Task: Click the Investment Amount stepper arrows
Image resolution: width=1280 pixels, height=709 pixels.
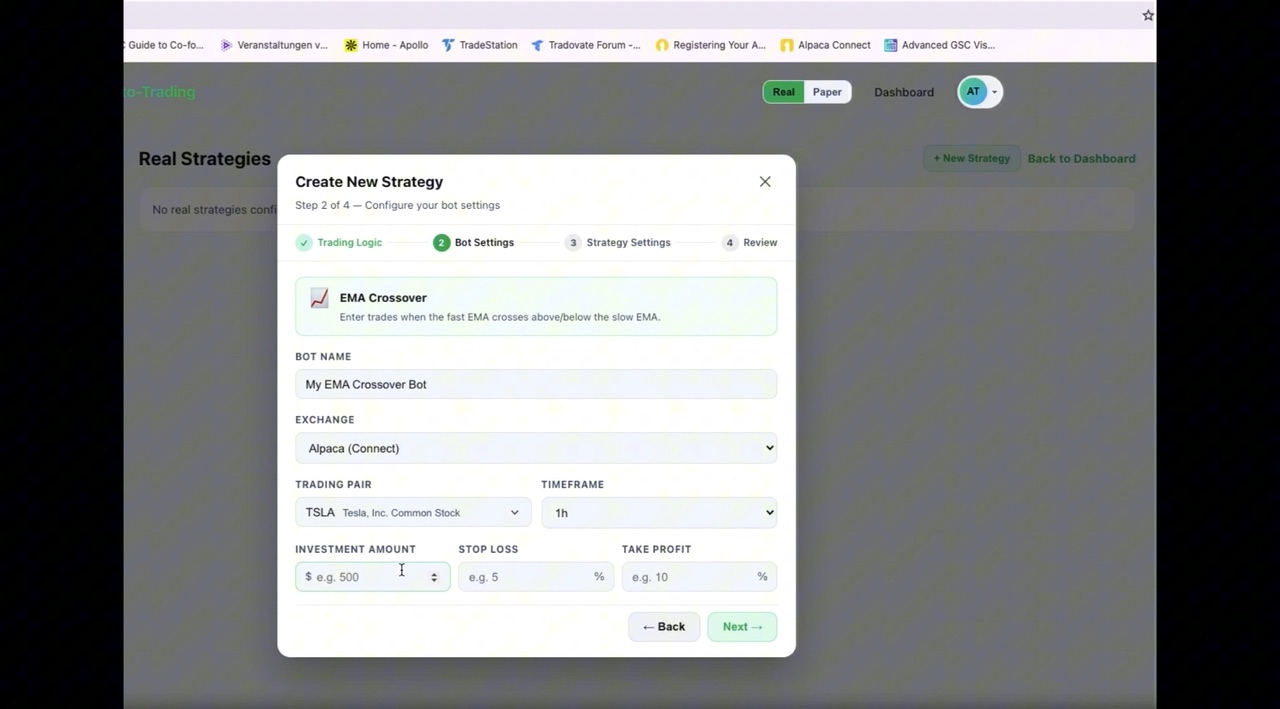Action: point(434,577)
